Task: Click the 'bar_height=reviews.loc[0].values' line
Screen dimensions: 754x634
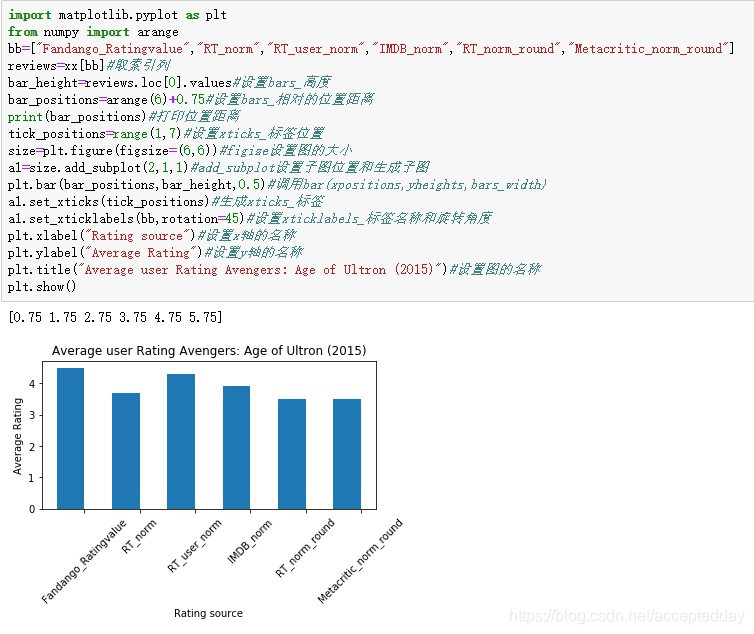Action: click(169, 82)
